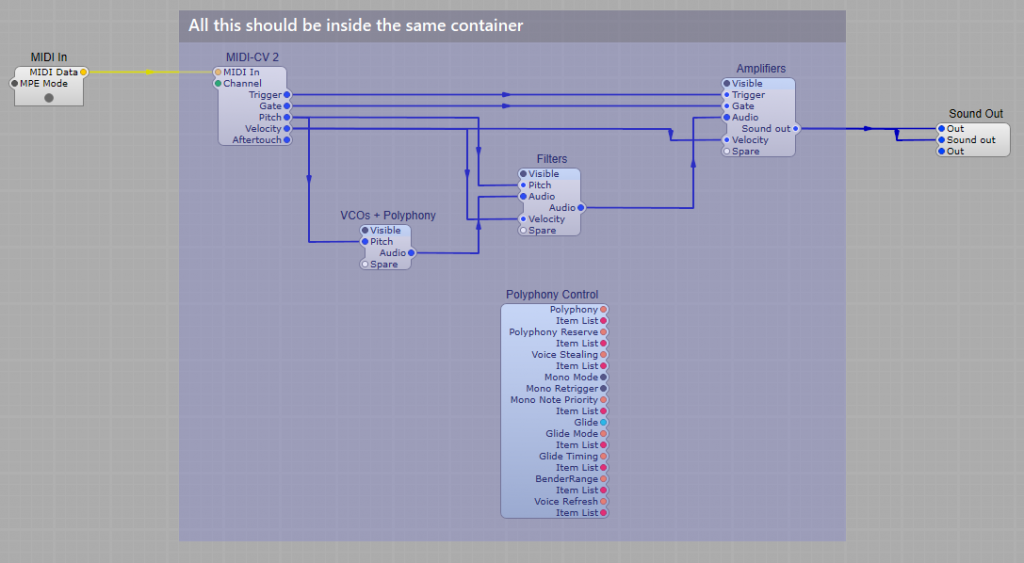
Task: Select the MPE Mode pin on MIDI In
Action: click(x=15, y=84)
